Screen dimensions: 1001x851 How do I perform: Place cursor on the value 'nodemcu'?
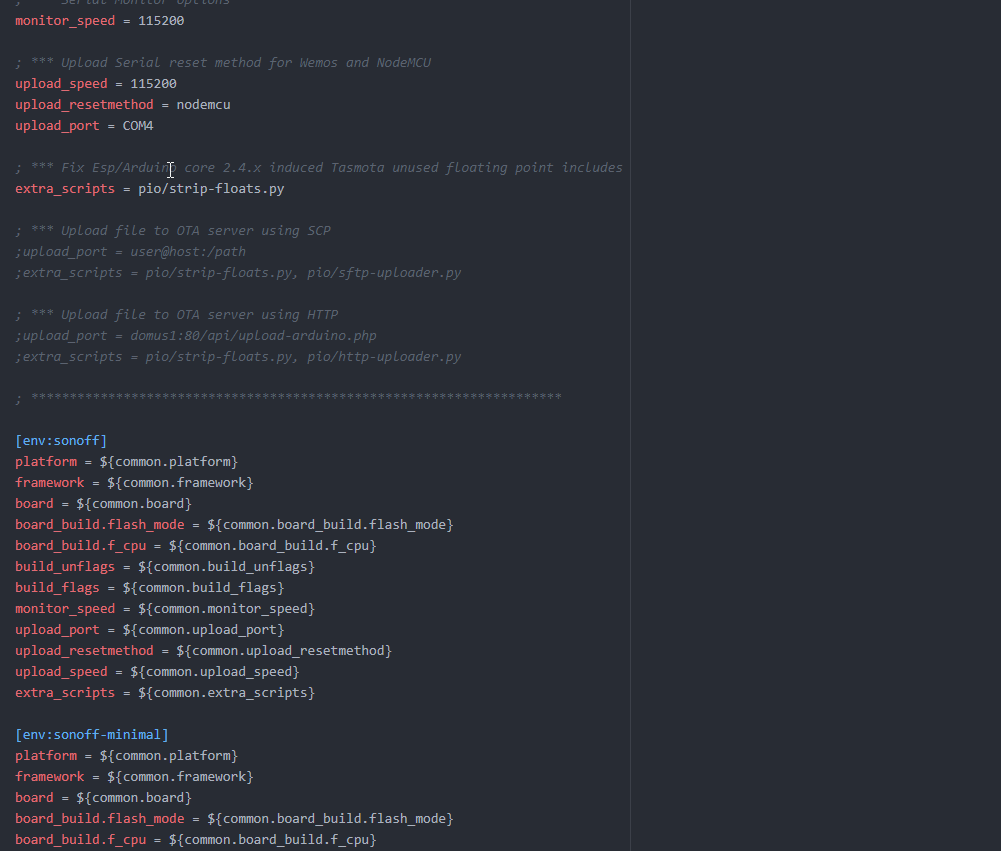(204, 105)
